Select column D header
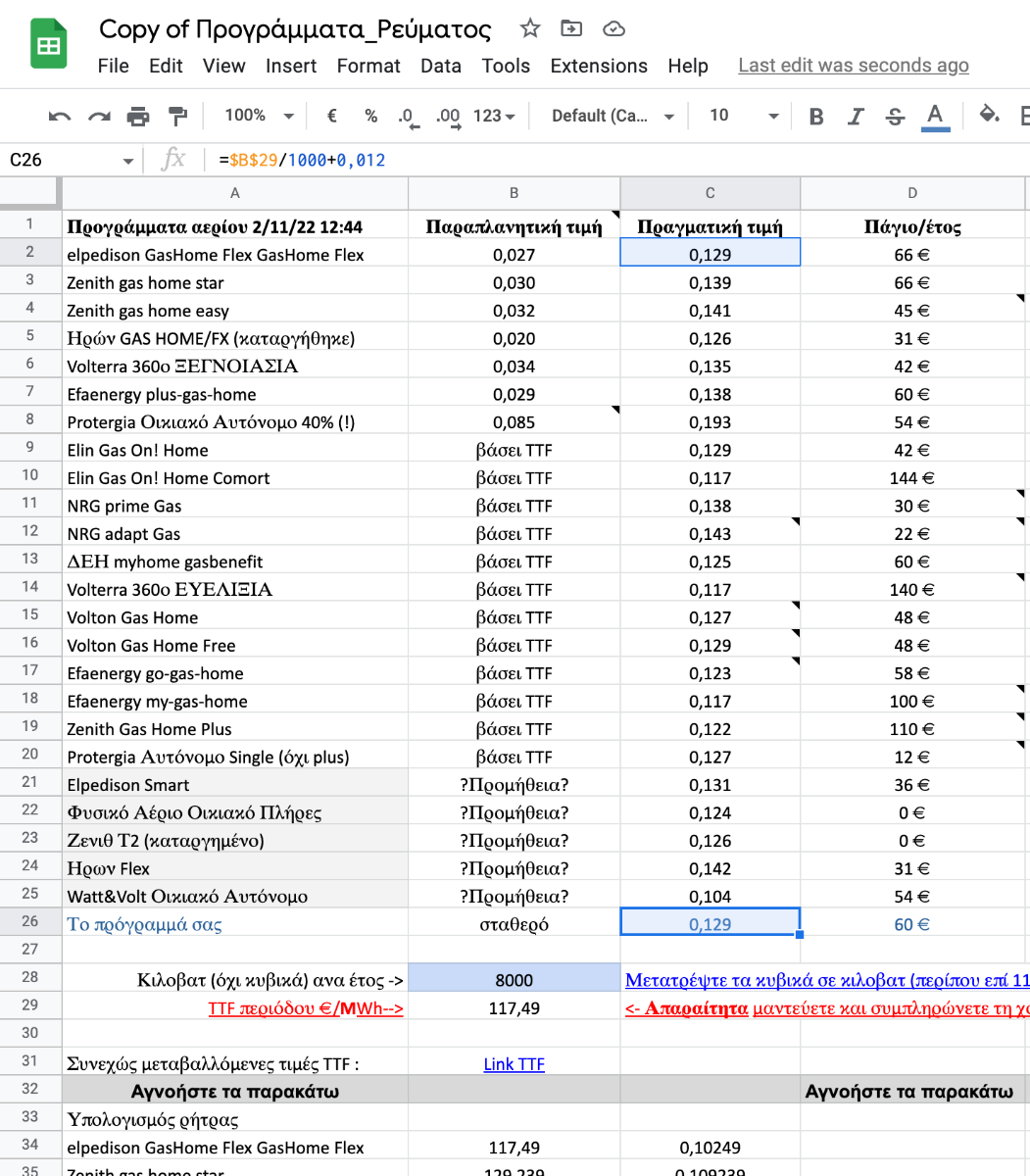 click(x=912, y=193)
